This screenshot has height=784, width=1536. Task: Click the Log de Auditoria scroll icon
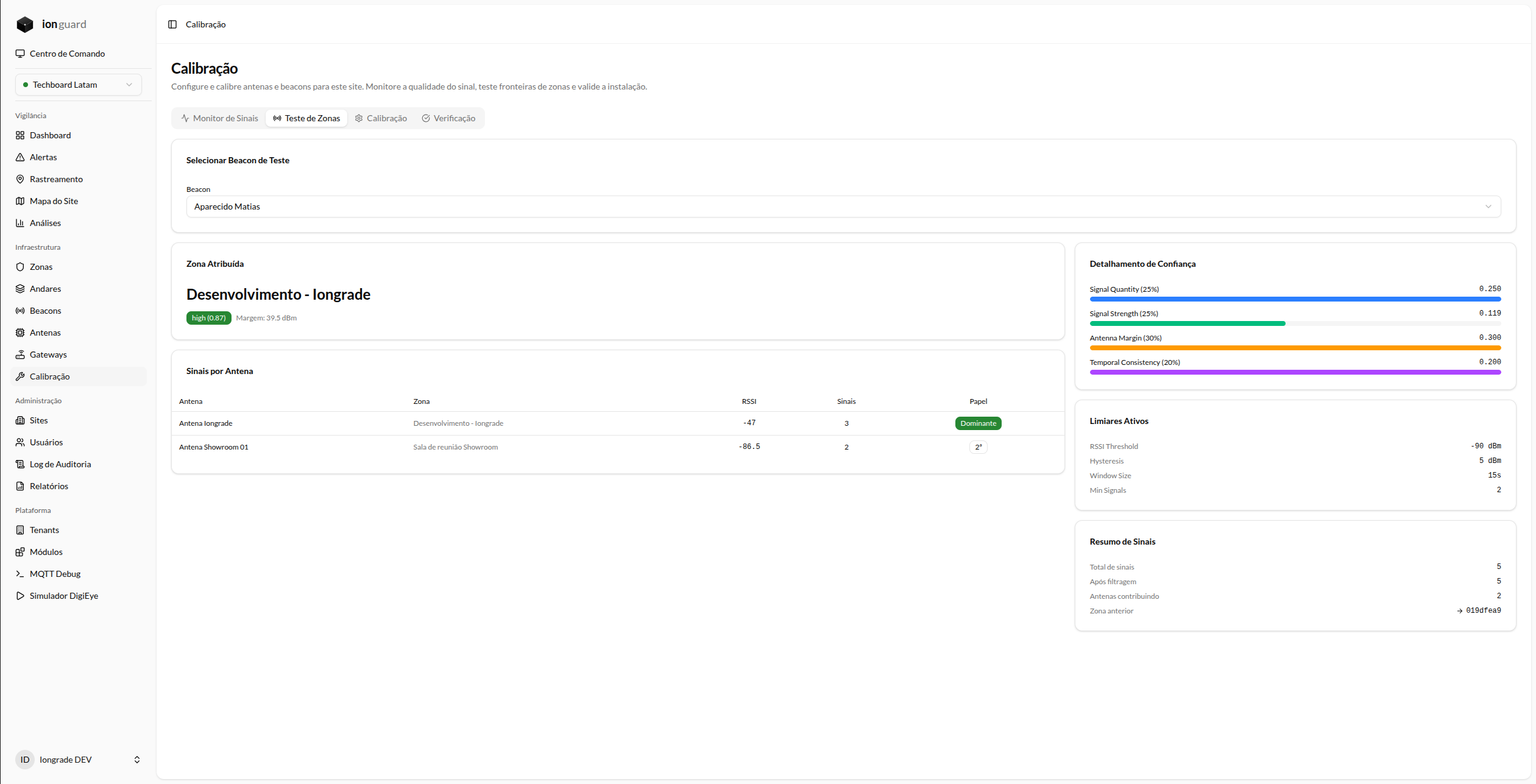(20, 464)
